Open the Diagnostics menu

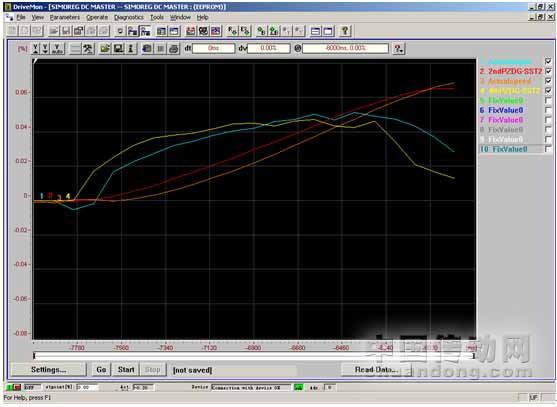coord(129,17)
